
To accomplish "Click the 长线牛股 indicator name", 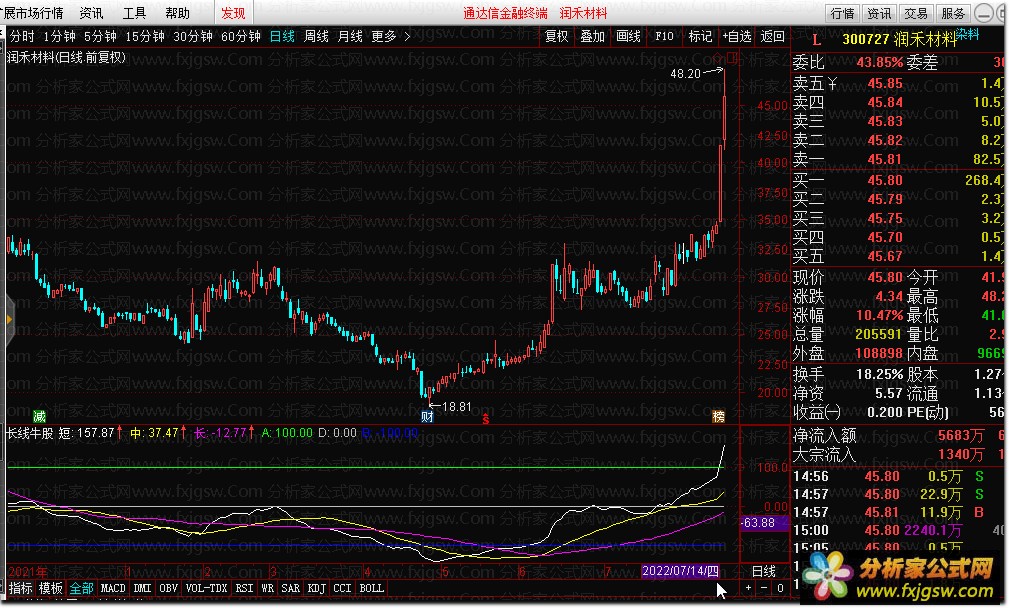I will (30, 433).
